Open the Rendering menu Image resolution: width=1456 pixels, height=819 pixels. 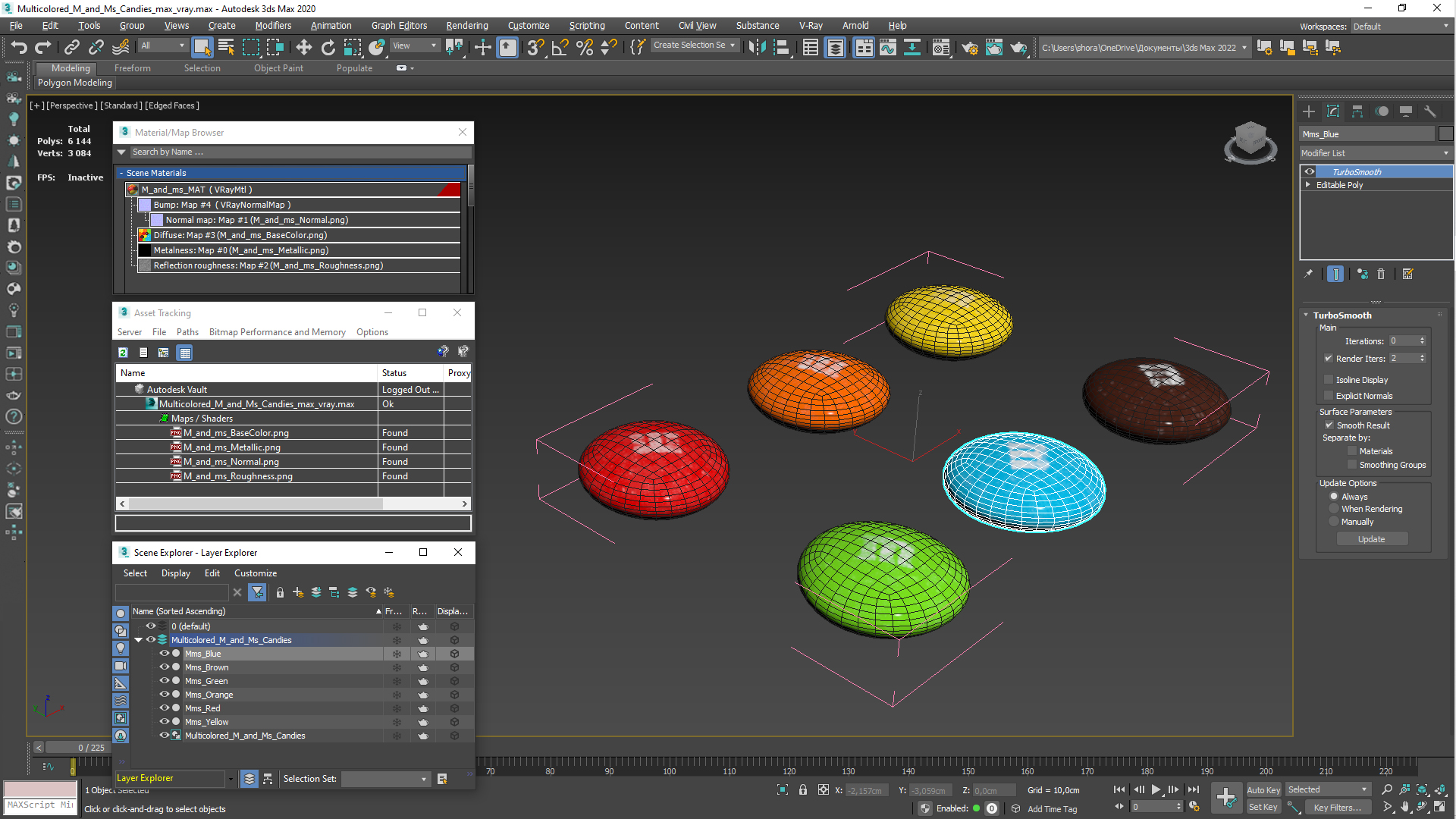(466, 26)
